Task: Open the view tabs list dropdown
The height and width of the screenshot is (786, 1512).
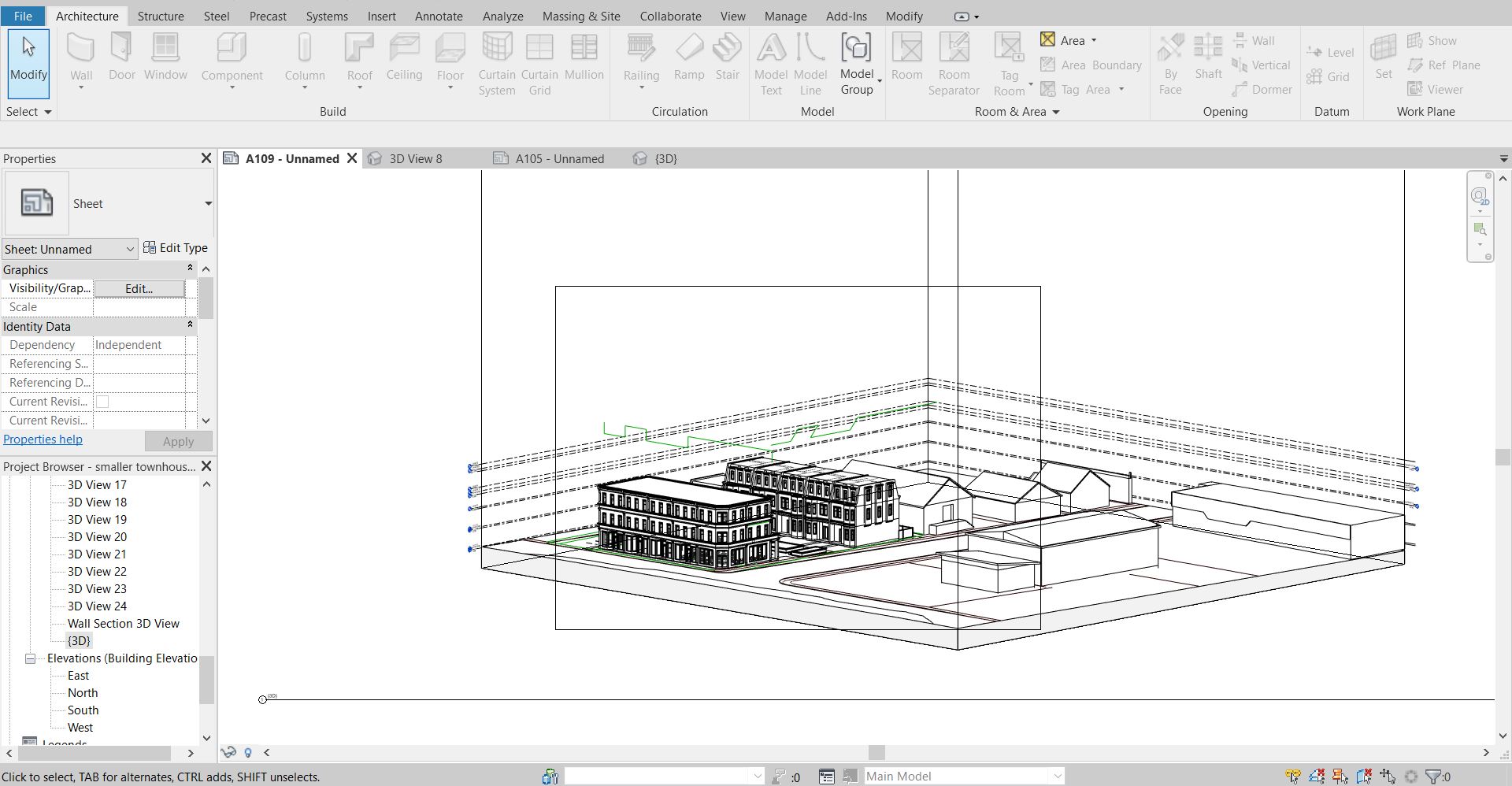Action: [x=1503, y=158]
